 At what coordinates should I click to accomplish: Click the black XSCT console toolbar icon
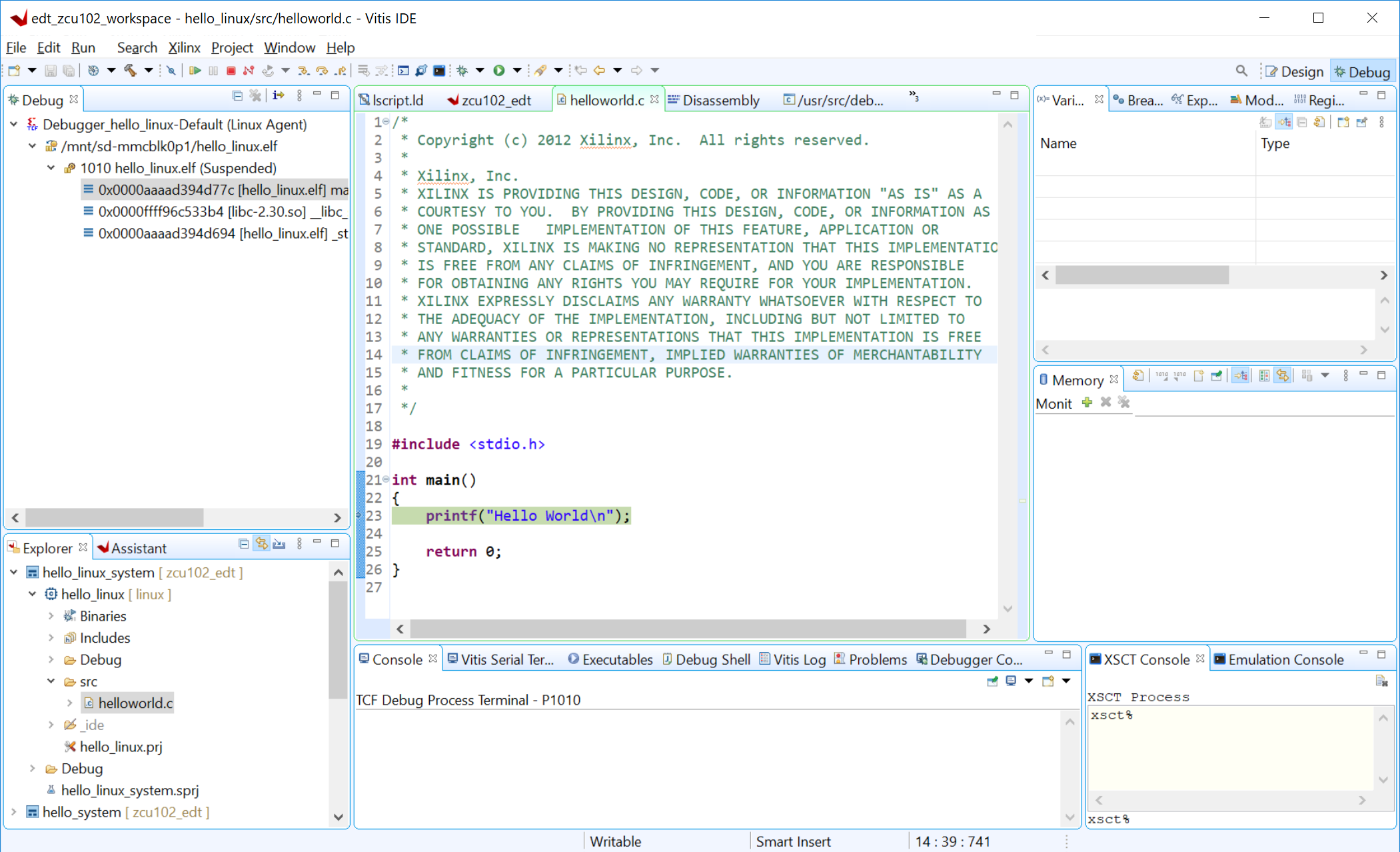pos(439,71)
